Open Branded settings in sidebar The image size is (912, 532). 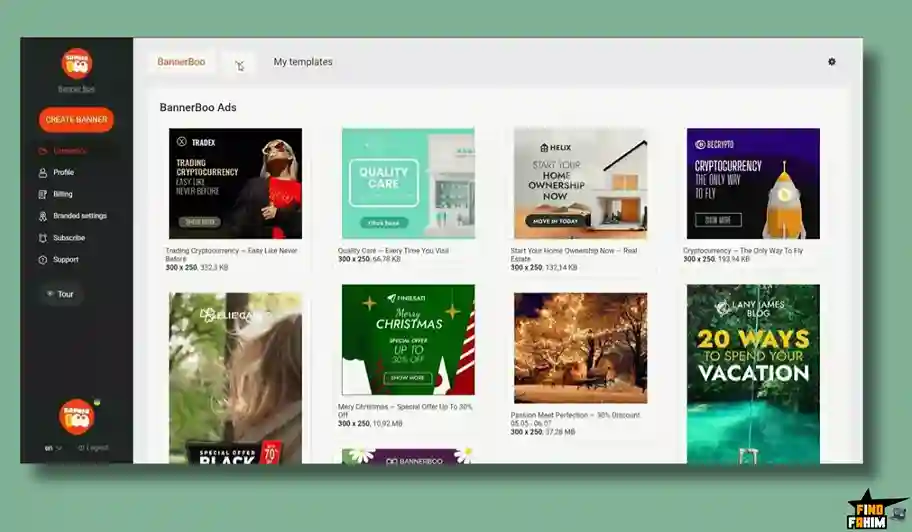(80, 216)
